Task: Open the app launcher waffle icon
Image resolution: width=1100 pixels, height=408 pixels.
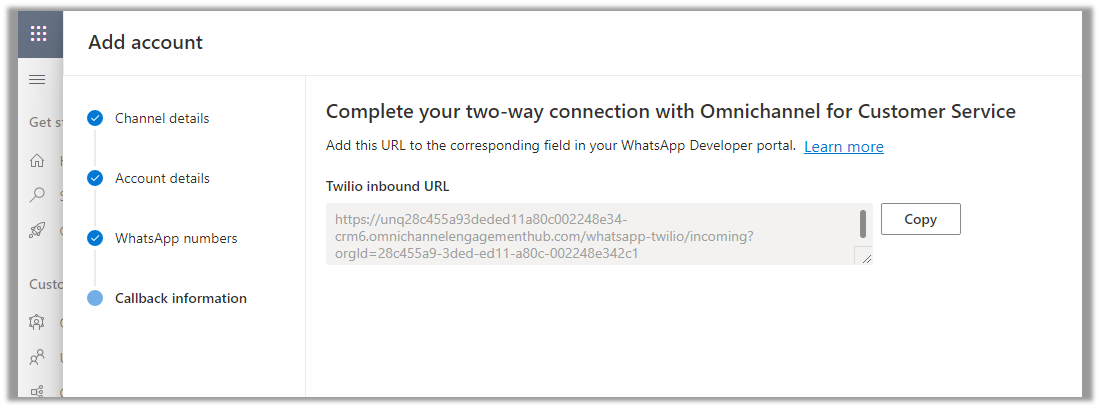Action: pyautogui.click(x=39, y=34)
